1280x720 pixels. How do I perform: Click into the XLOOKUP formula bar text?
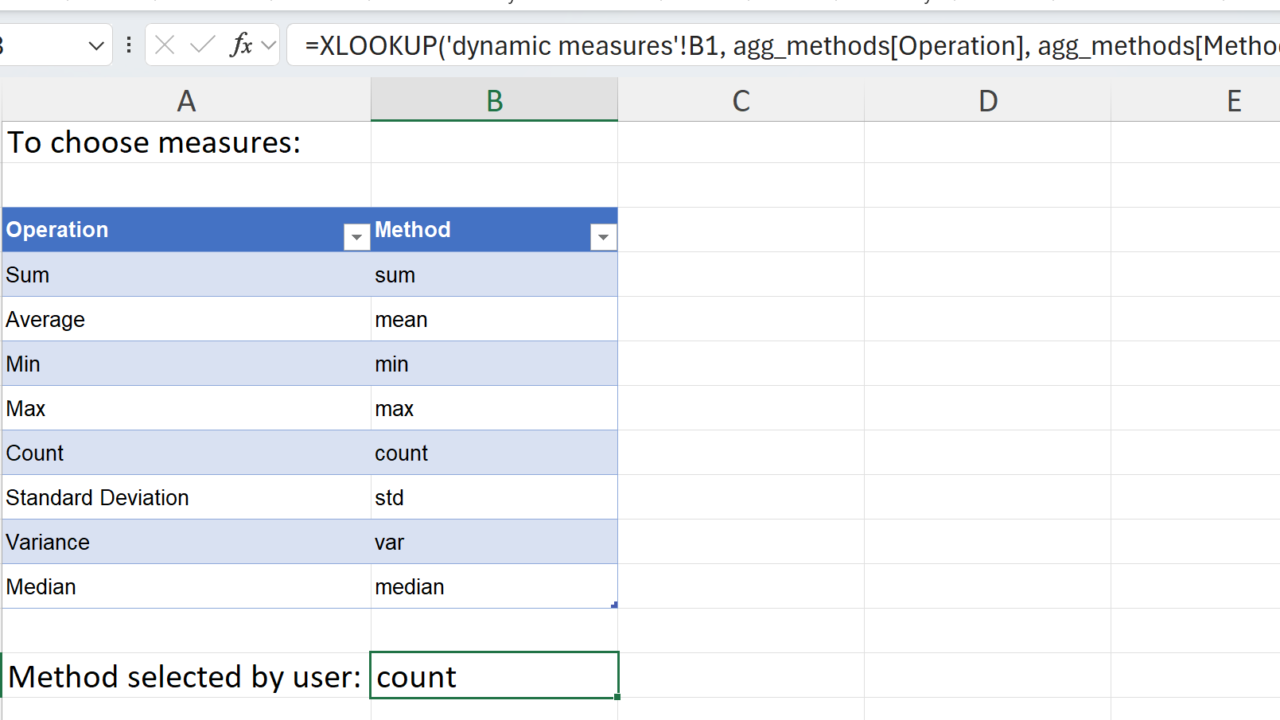tap(780, 46)
